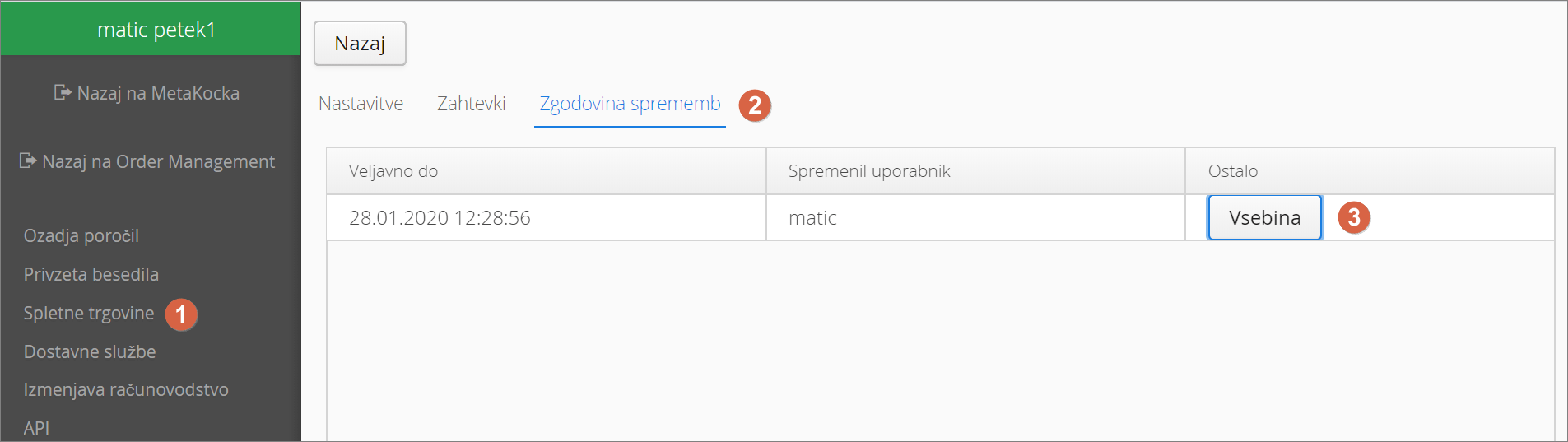Viewport: 1568px width, 442px height.
Task: Click the red number 3 marker badge
Action: [x=1354, y=217]
